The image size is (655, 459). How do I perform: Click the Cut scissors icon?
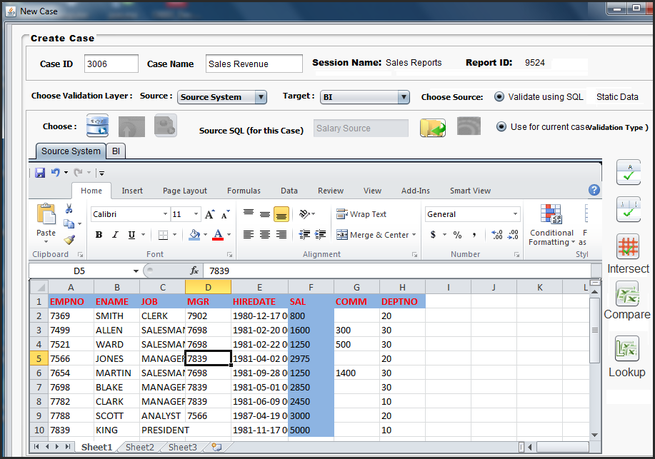tap(69, 209)
